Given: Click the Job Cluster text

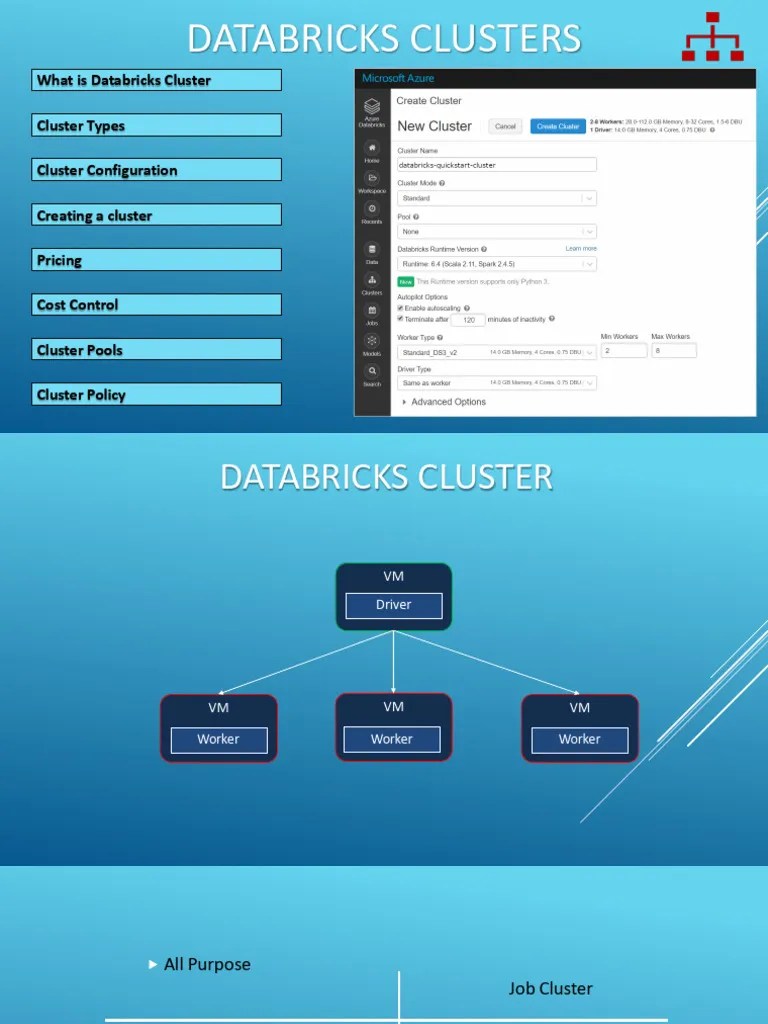Looking at the screenshot, I should click(551, 988).
